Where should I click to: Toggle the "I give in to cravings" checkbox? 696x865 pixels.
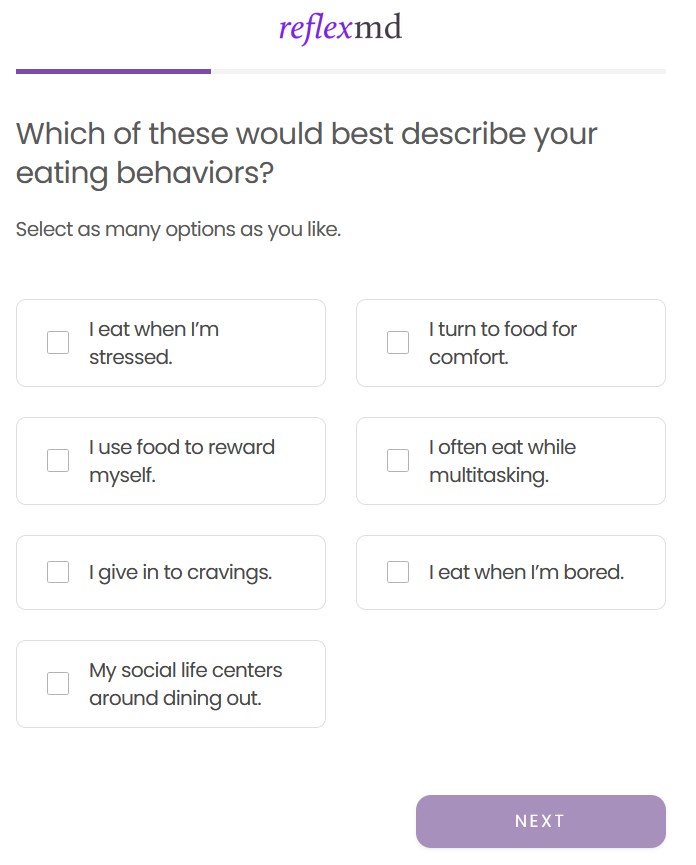click(x=58, y=572)
